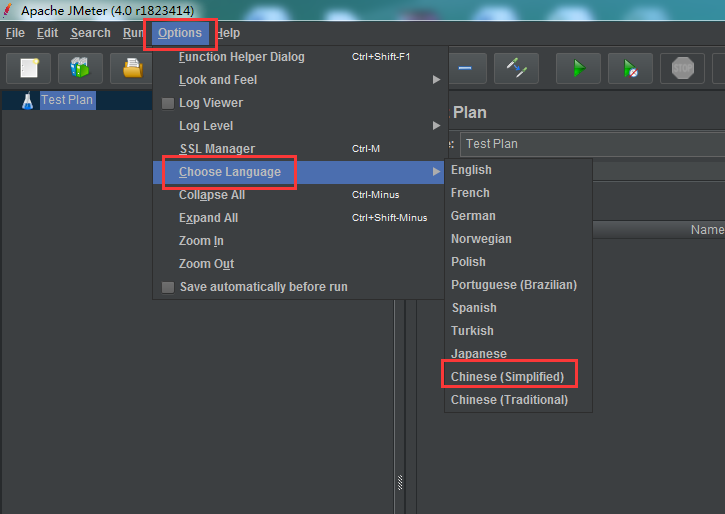Select Look and Feel menu item

coord(299,80)
